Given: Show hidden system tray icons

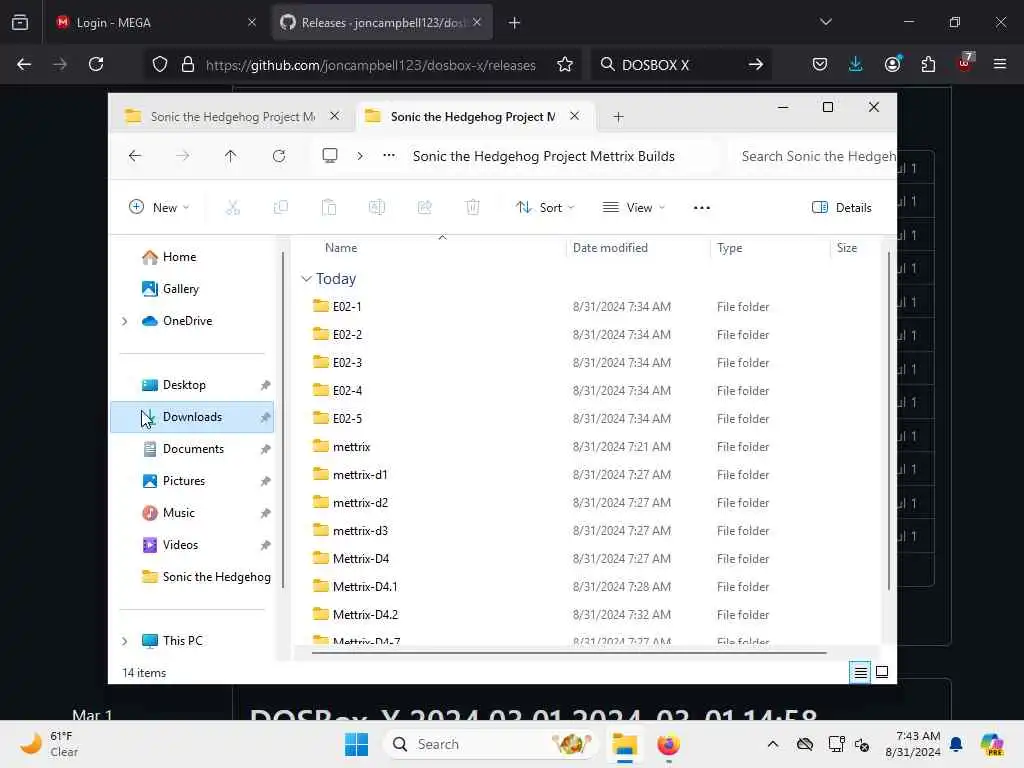Looking at the screenshot, I should pyautogui.click(x=773, y=744).
